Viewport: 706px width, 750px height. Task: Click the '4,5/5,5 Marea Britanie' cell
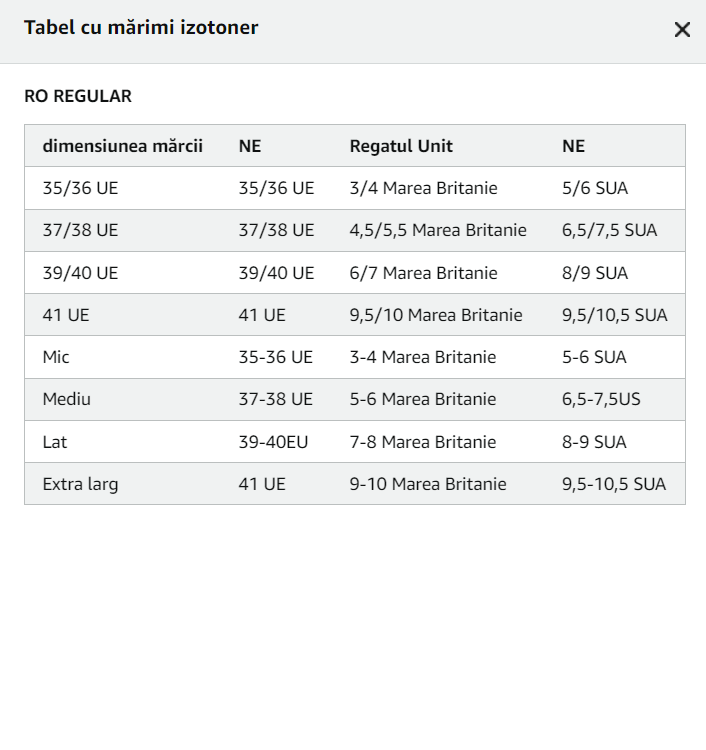point(438,230)
